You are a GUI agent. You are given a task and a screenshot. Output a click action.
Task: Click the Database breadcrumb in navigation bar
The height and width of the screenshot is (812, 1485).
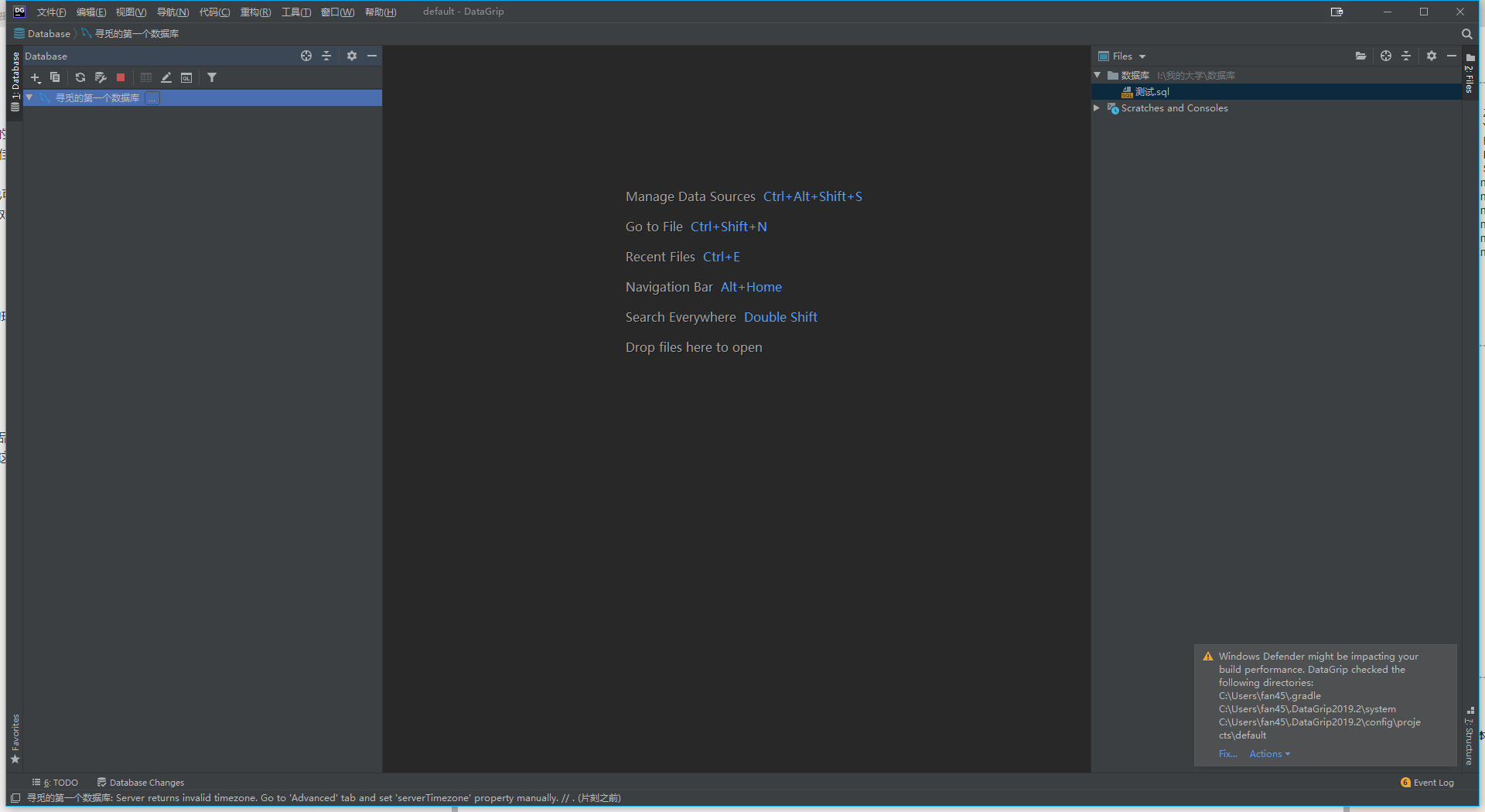point(42,34)
